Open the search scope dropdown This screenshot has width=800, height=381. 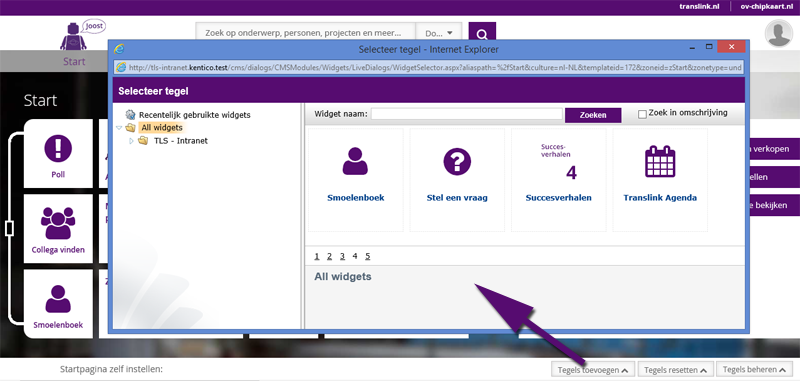click(x=439, y=33)
